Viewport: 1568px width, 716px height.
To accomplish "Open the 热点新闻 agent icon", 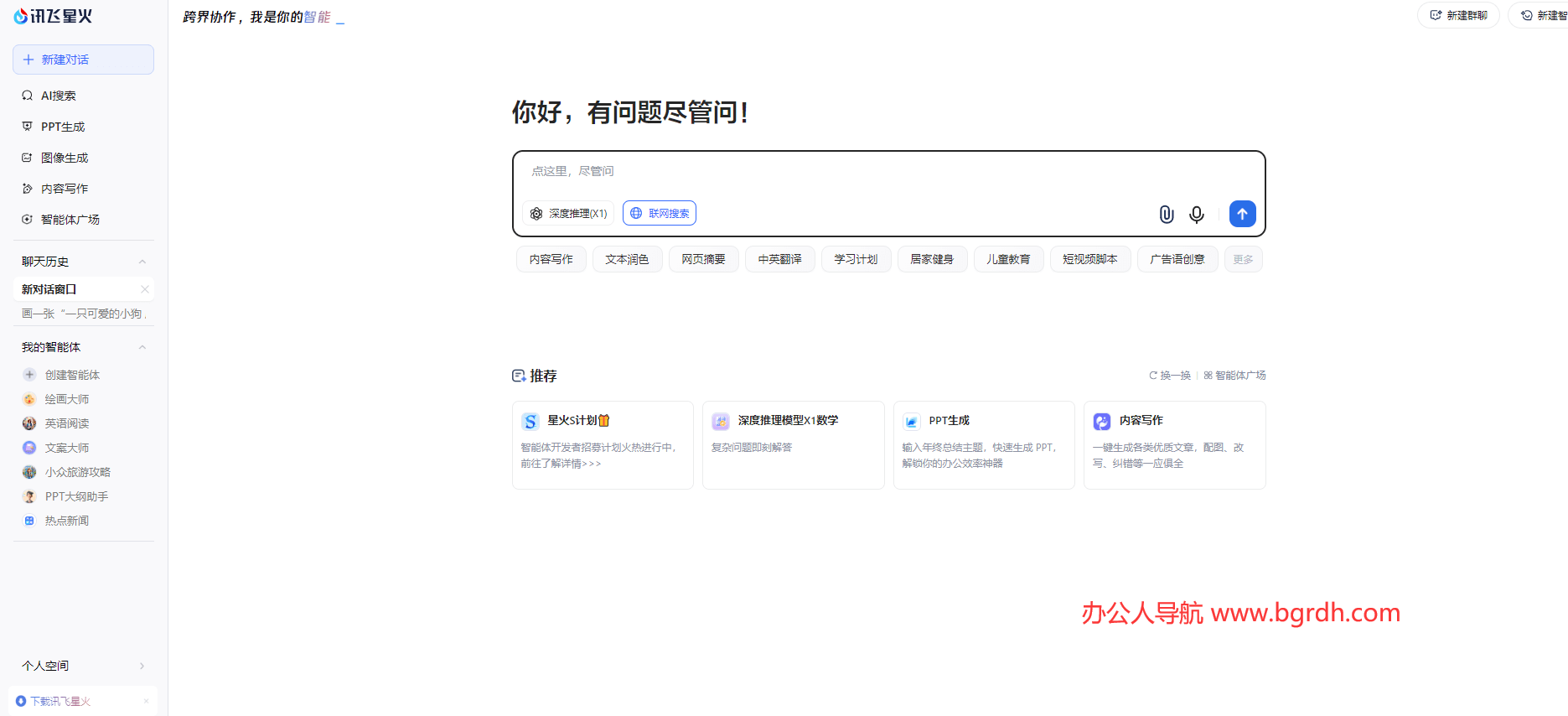I will tap(29, 521).
